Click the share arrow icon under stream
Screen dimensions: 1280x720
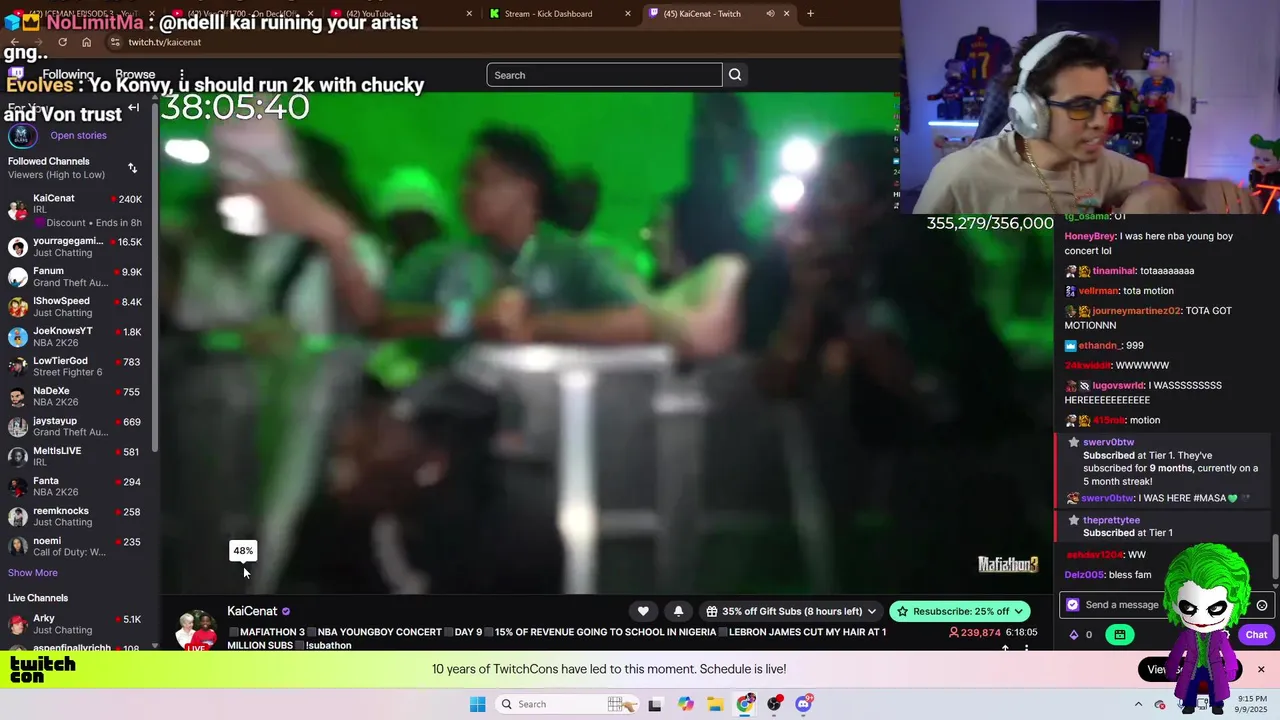click(1005, 648)
